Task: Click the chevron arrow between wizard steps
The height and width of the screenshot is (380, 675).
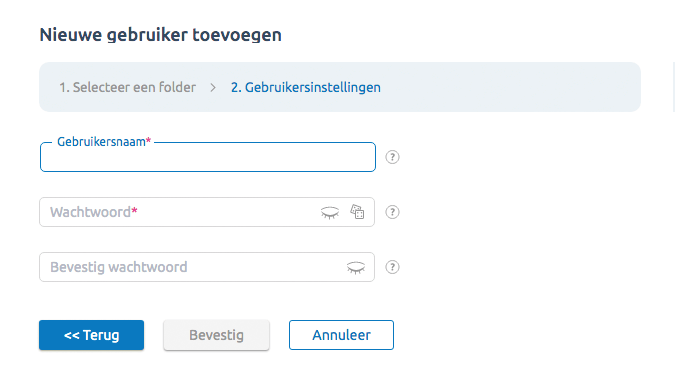Action: [x=213, y=88]
